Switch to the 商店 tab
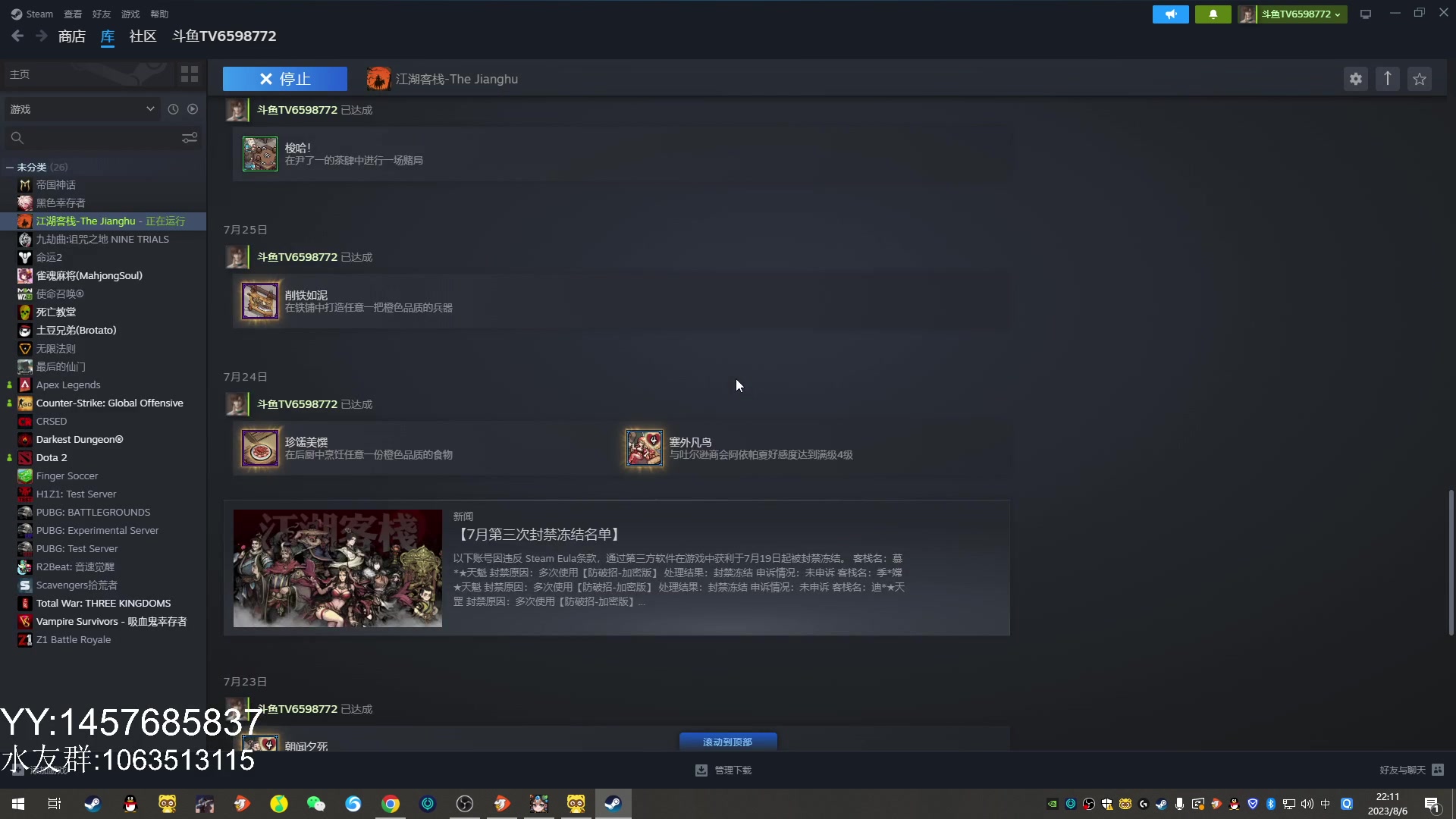 72,36
